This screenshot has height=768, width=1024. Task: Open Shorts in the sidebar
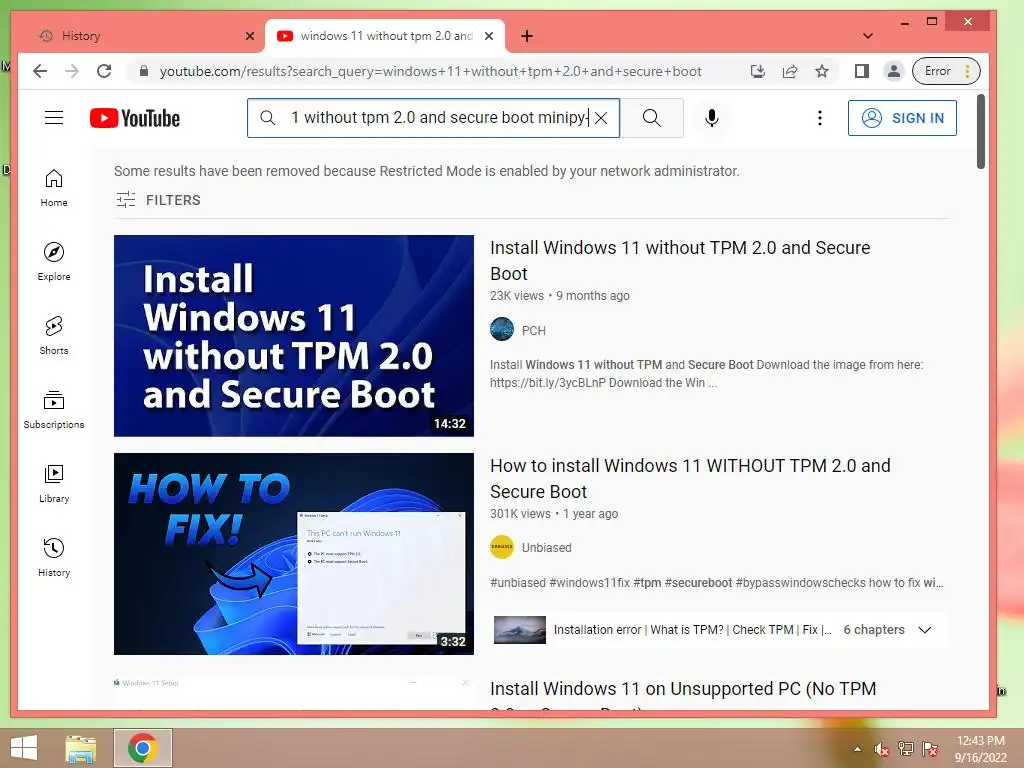54,336
